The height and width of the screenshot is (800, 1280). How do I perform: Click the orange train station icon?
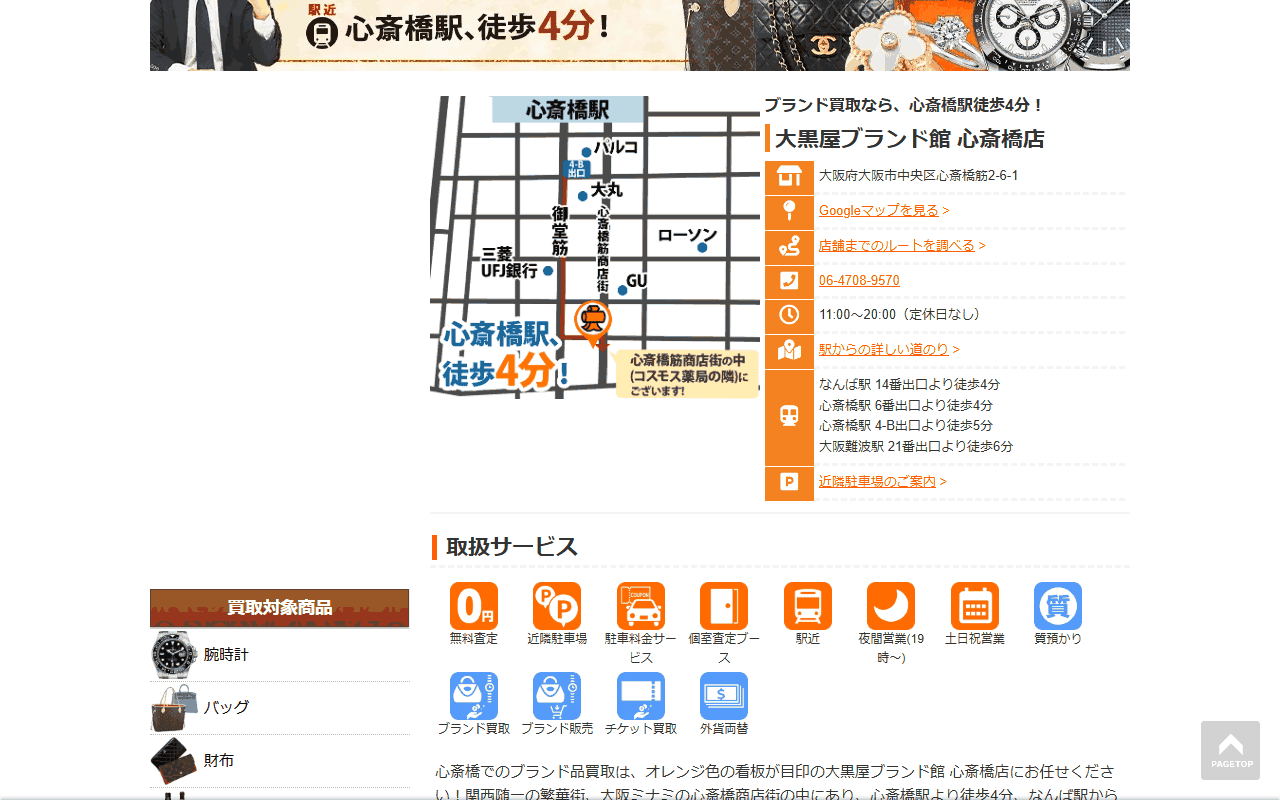click(789, 417)
